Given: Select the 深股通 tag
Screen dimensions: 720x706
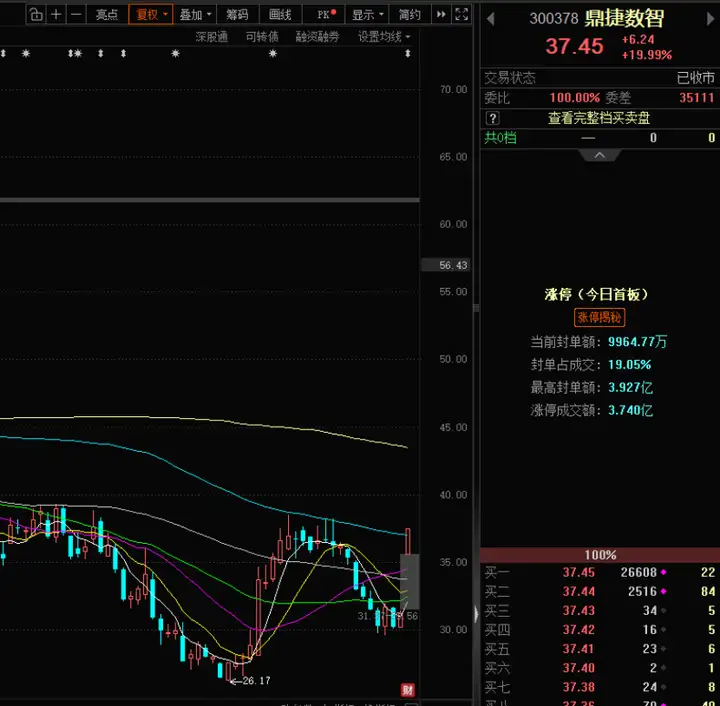Looking at the screenshot, I should click(x=212, y=37).
